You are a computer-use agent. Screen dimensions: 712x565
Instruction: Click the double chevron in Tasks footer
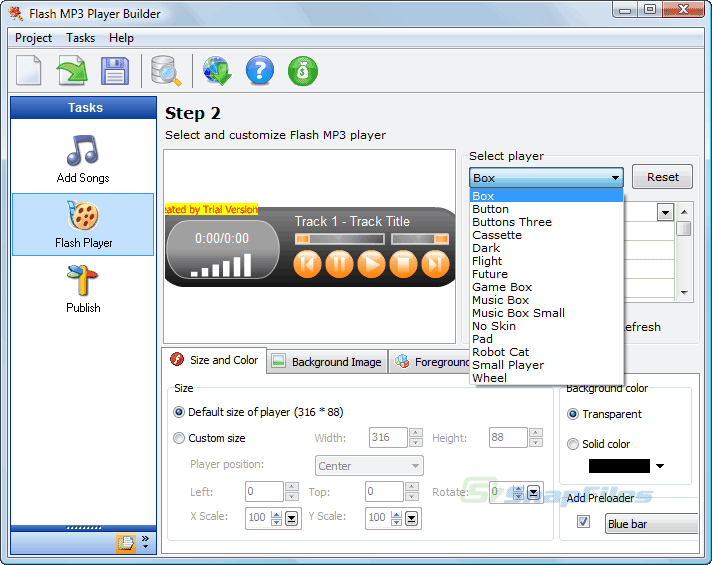click(145, 540)
